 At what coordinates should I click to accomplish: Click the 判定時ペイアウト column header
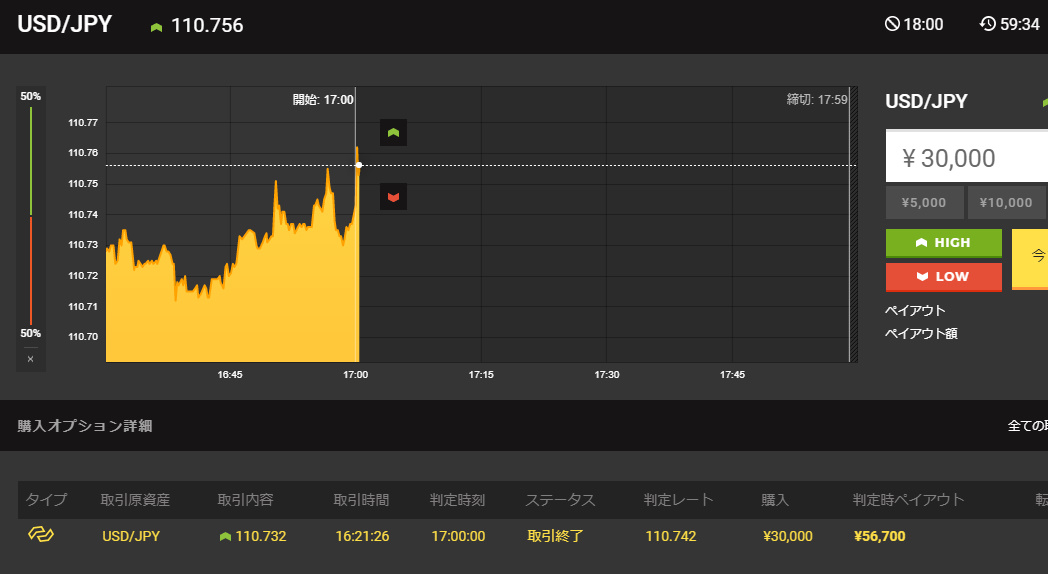[908, 500]
